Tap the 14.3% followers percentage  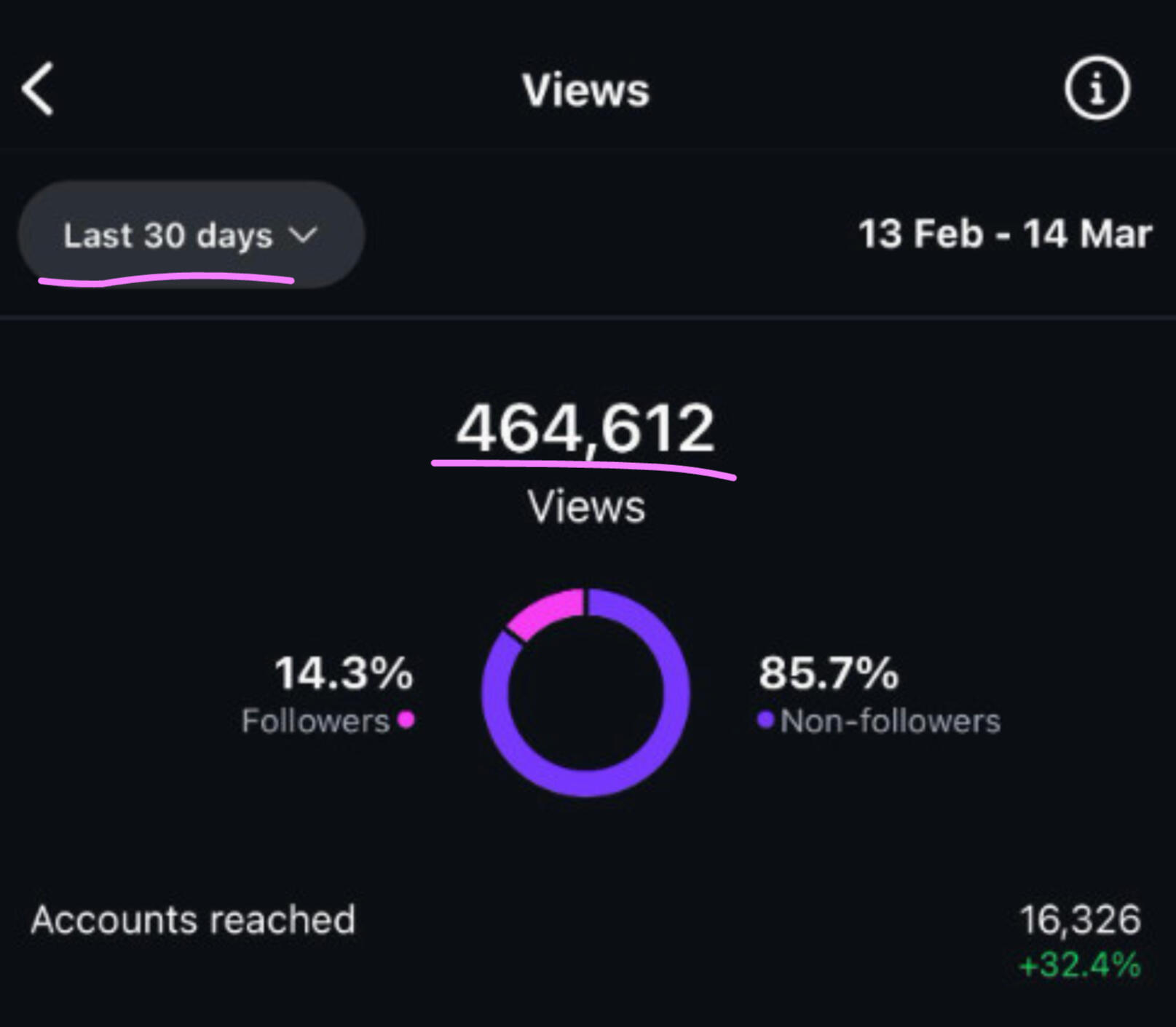344,673
